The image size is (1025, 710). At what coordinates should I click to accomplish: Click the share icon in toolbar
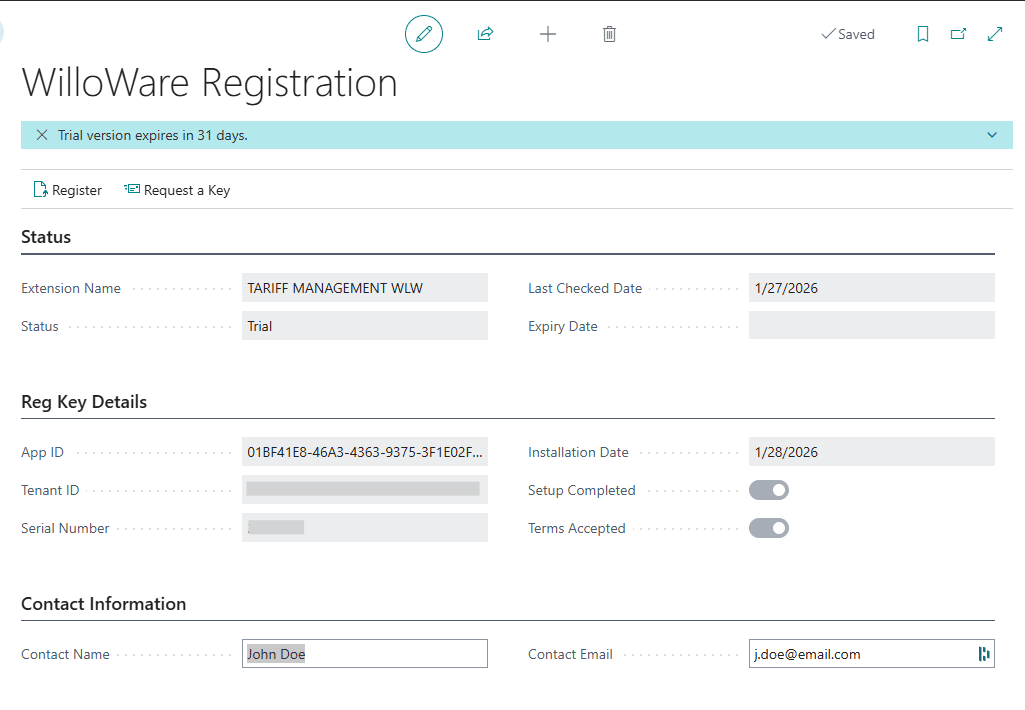click(x=485, y=34)
